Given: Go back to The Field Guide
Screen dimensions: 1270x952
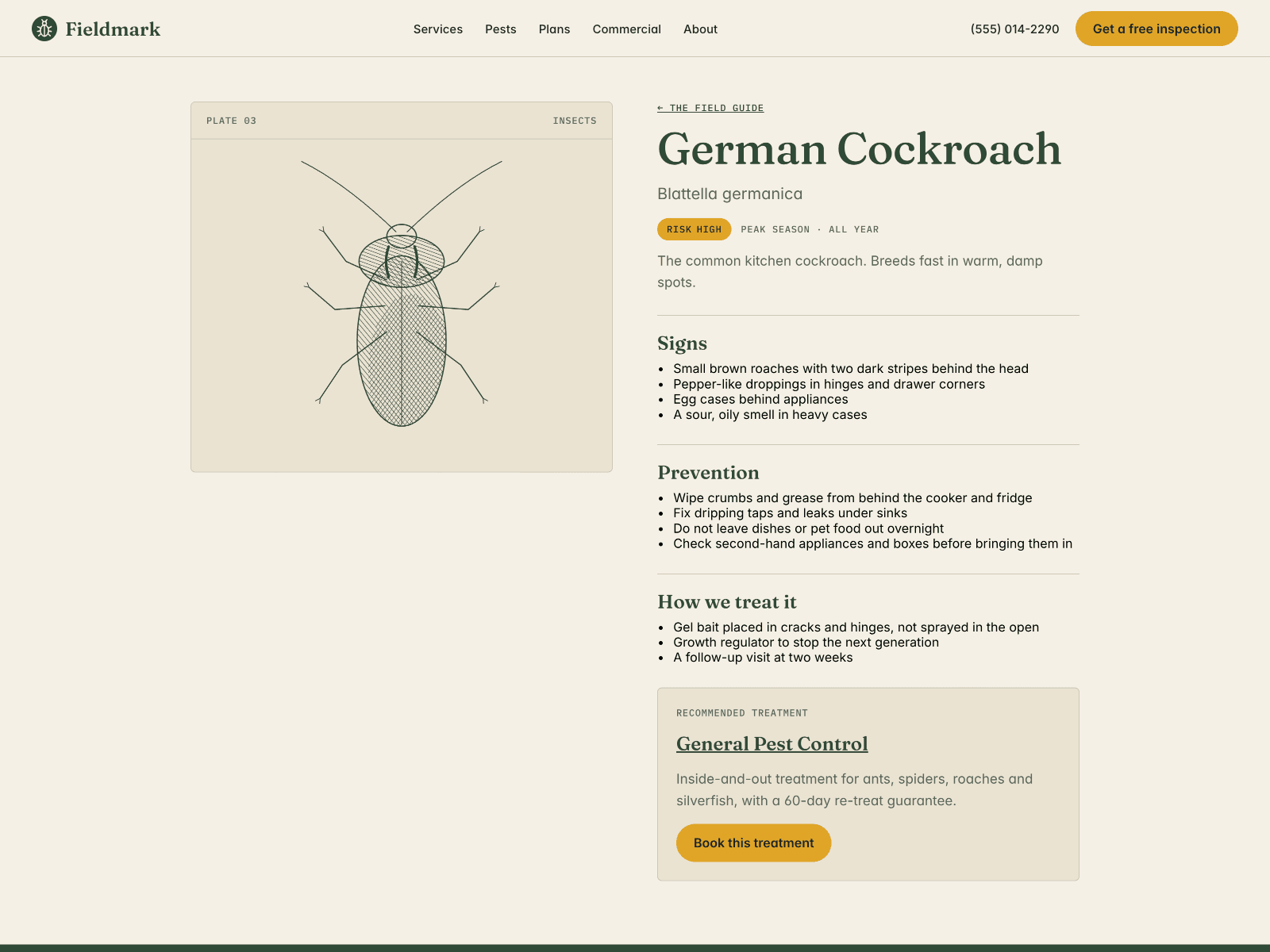Looking at the screenshot, I should (710, 108).
